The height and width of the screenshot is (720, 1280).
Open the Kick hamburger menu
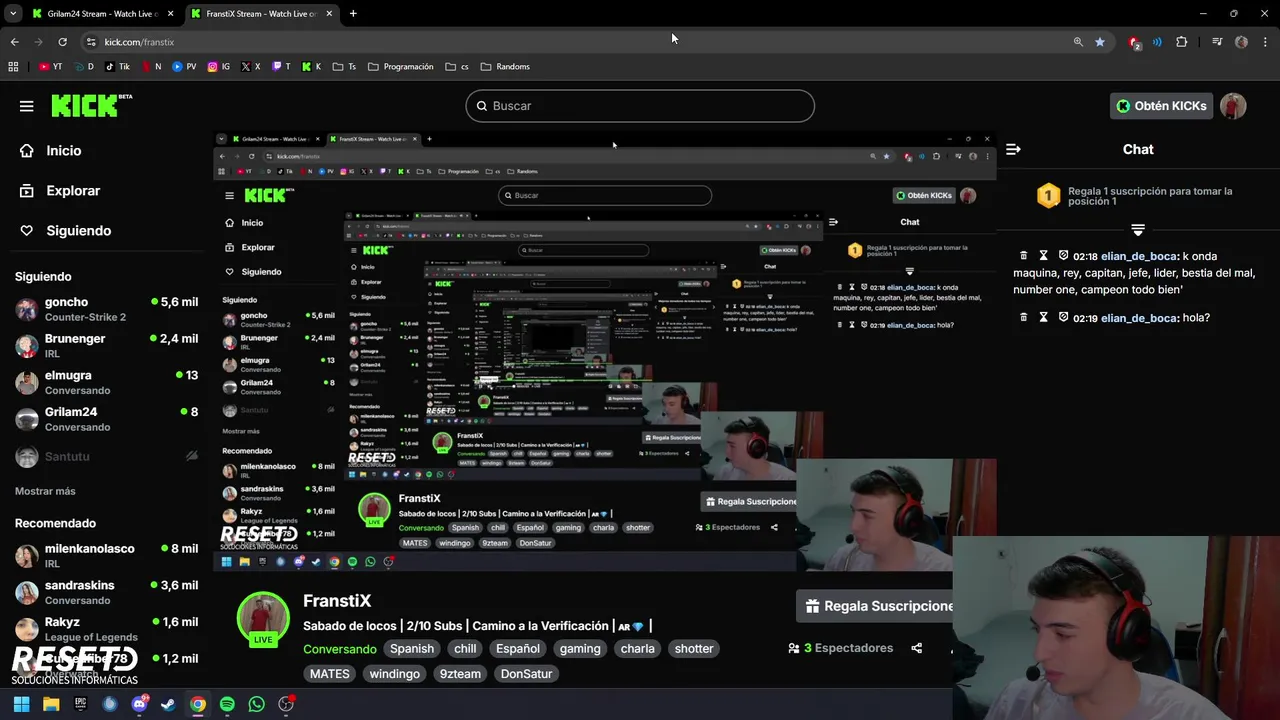coord(26,106)
